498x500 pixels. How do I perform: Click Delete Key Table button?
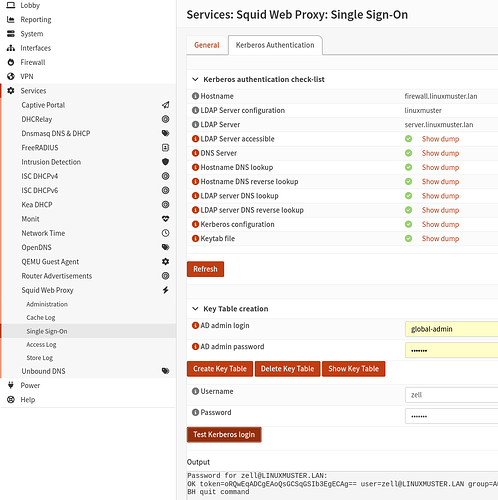[x=287, y=369]
